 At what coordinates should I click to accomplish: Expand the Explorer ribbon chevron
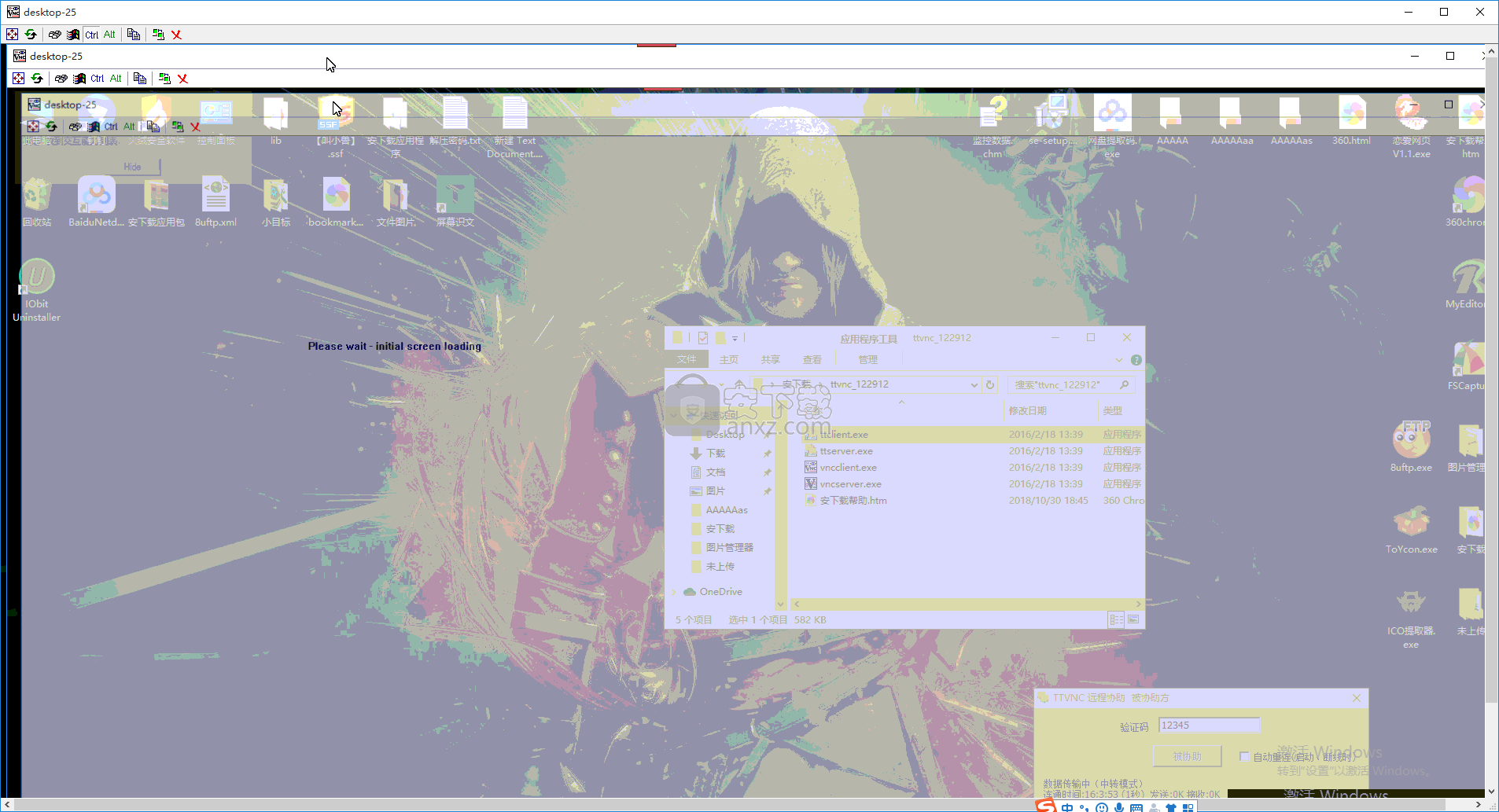[1118, 360]
